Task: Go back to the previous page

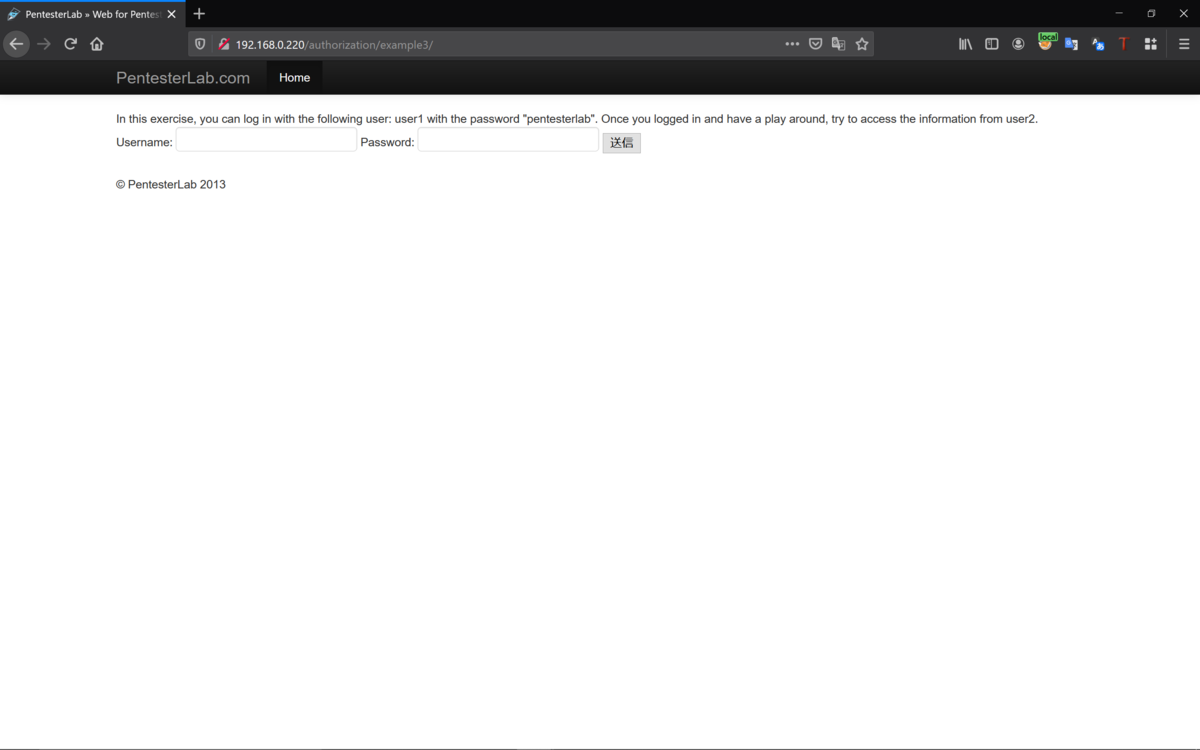Action: click(x=16, y=44)
